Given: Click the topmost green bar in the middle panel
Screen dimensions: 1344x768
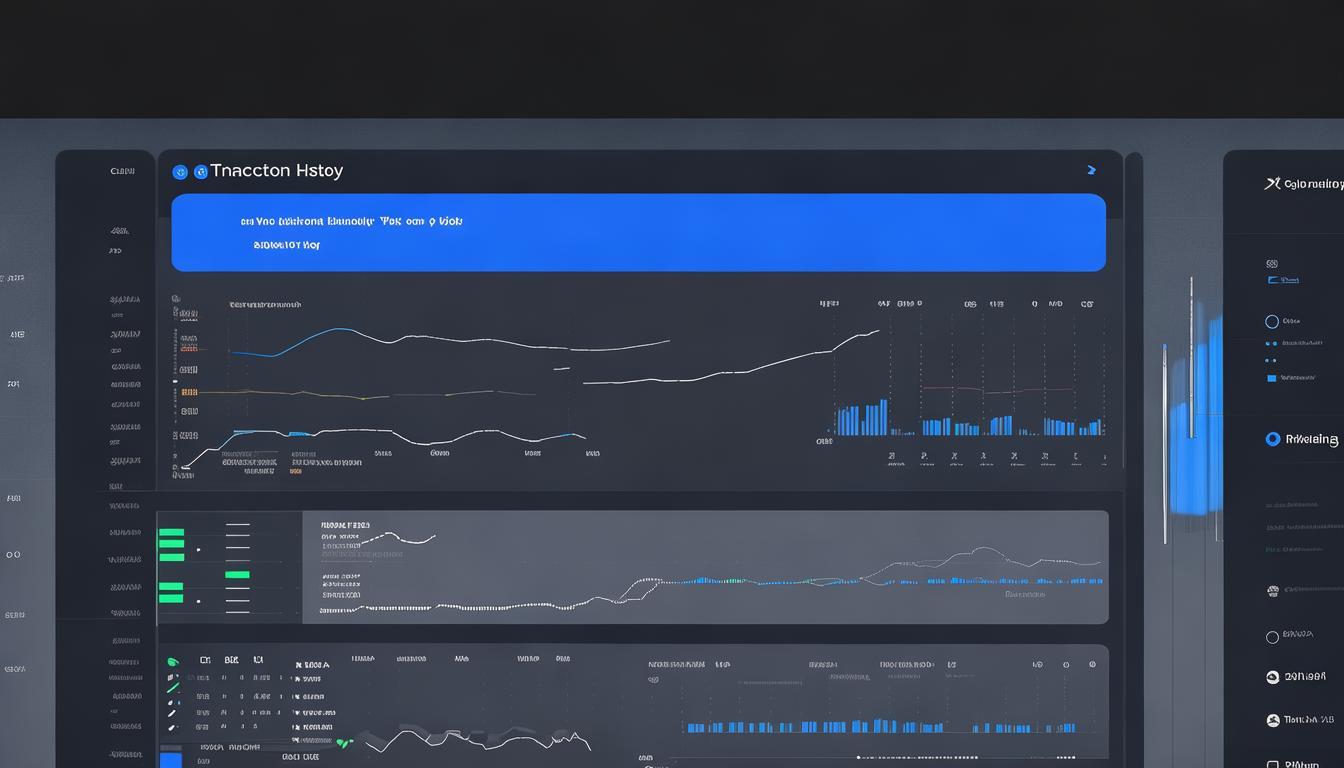Looking at the screenshot, I should point(171,532).
